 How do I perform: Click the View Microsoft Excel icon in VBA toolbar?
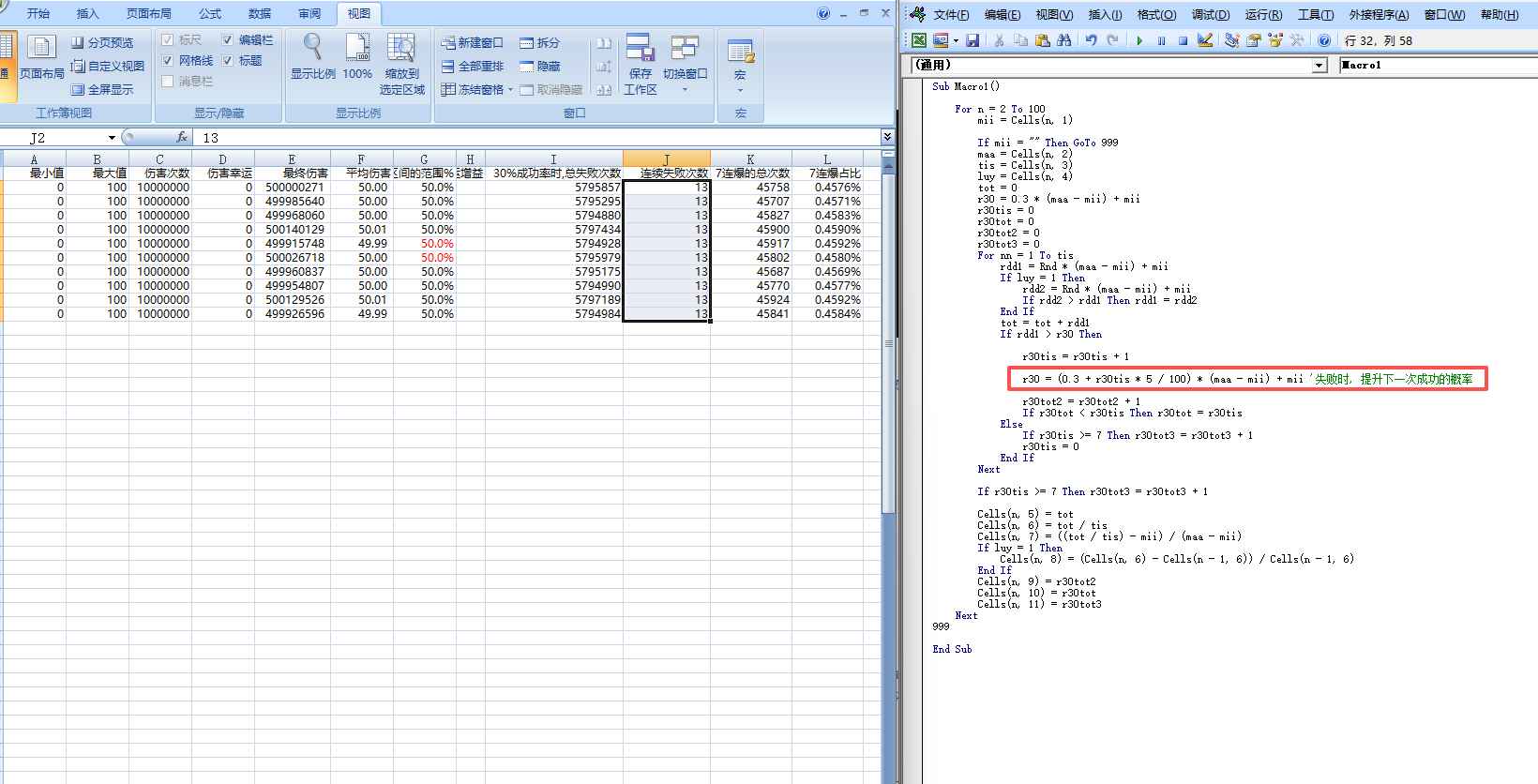coord(919,40)
